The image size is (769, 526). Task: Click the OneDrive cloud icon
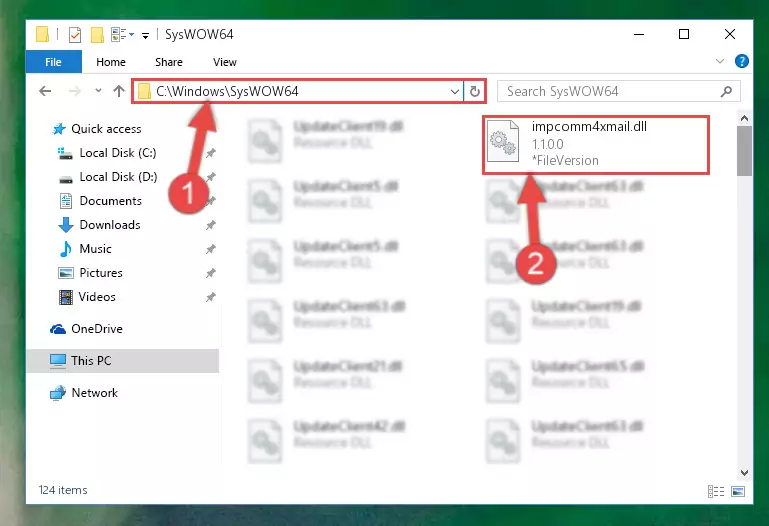58,329
